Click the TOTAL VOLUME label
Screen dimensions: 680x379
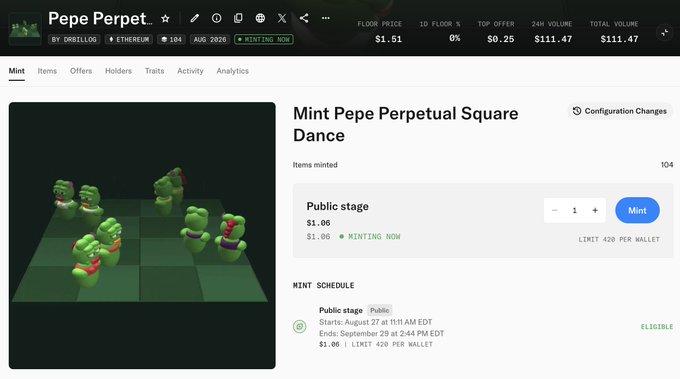(614, 24)
